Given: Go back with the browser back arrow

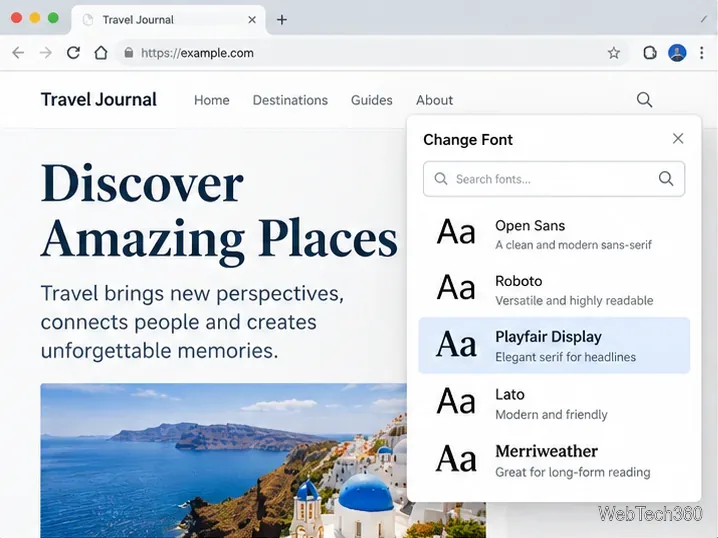Looking at the screenshot, I should (18, 53).
